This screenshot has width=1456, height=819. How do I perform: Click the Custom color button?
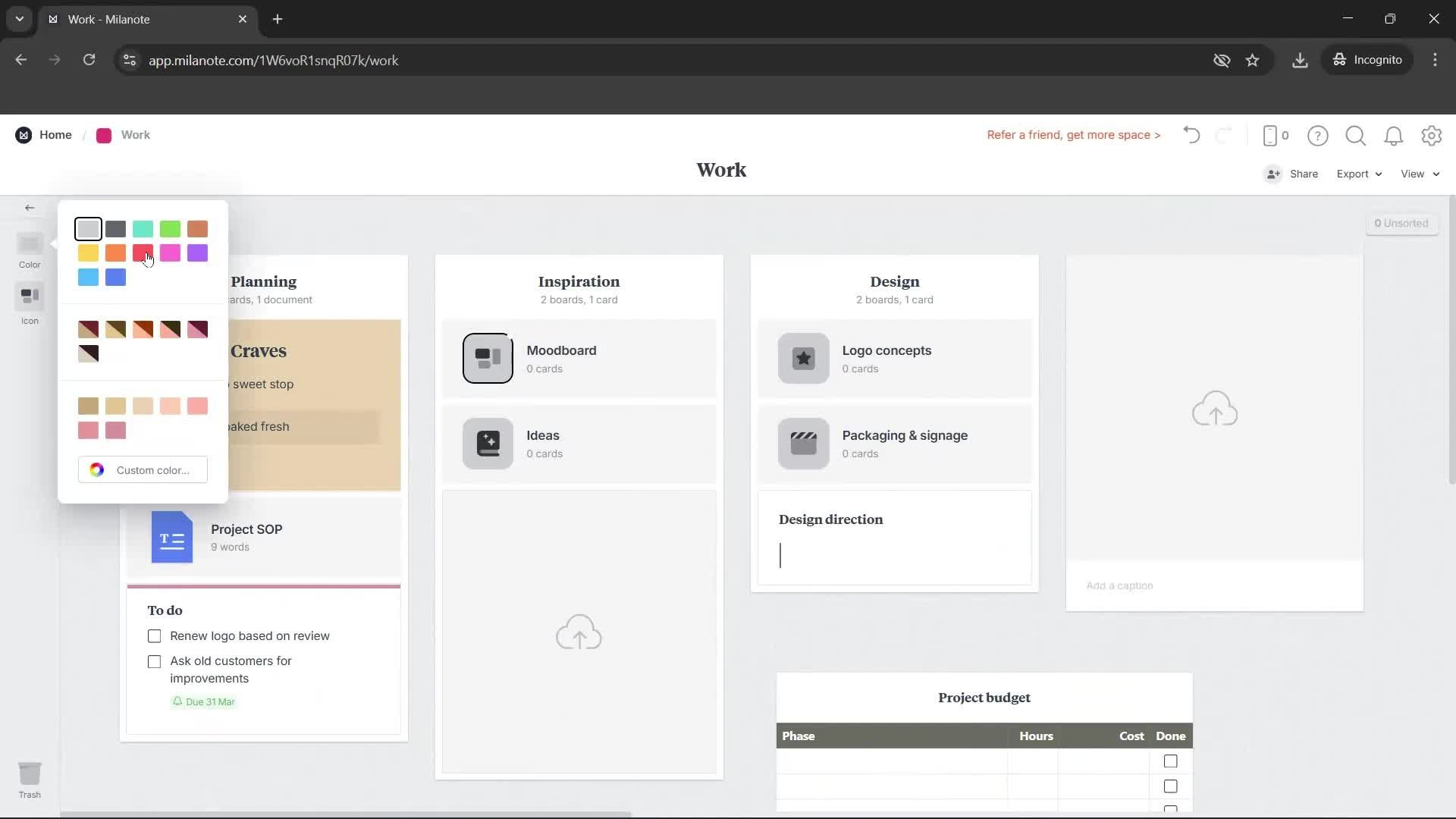pos(143,469)
